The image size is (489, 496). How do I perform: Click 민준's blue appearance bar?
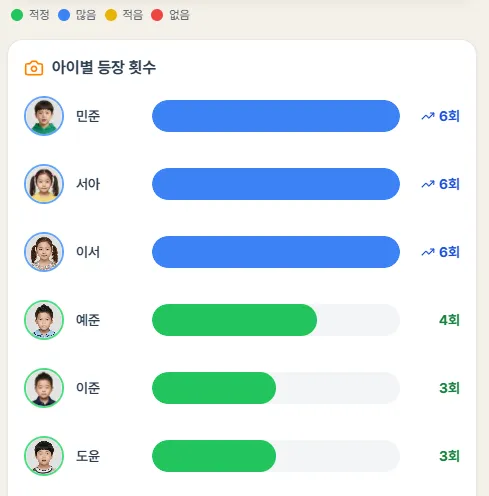pos(276,116)
